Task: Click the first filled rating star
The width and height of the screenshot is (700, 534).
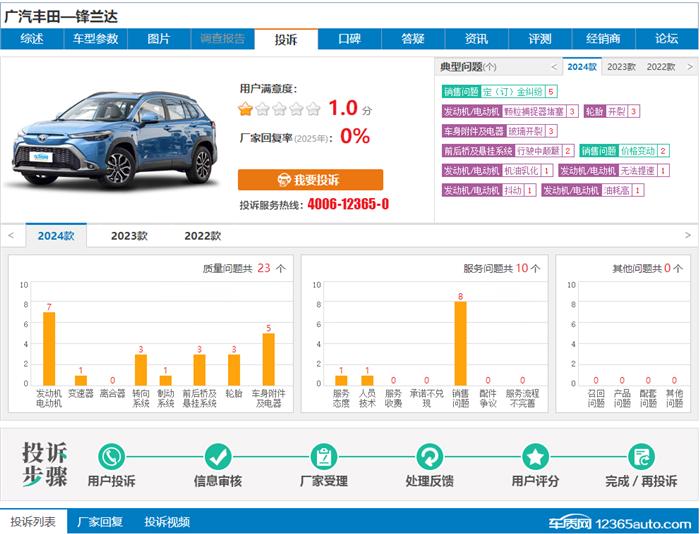Action: 245,108
